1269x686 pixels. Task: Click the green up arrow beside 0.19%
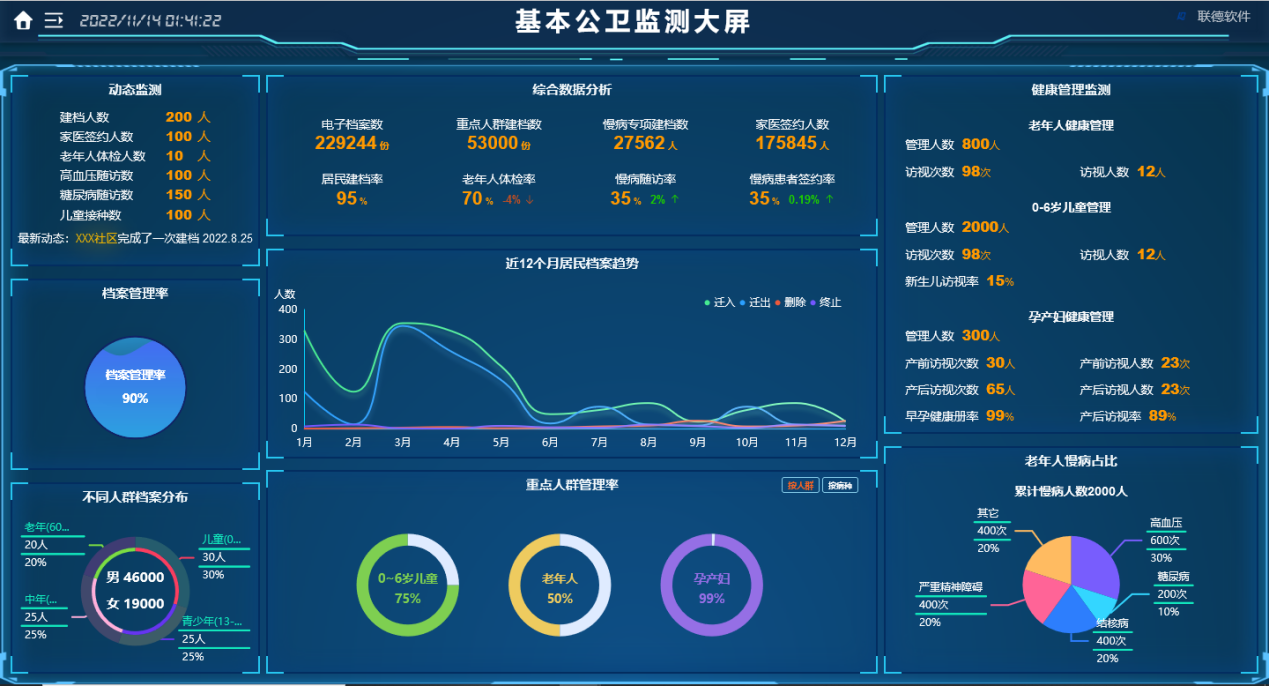828,200
